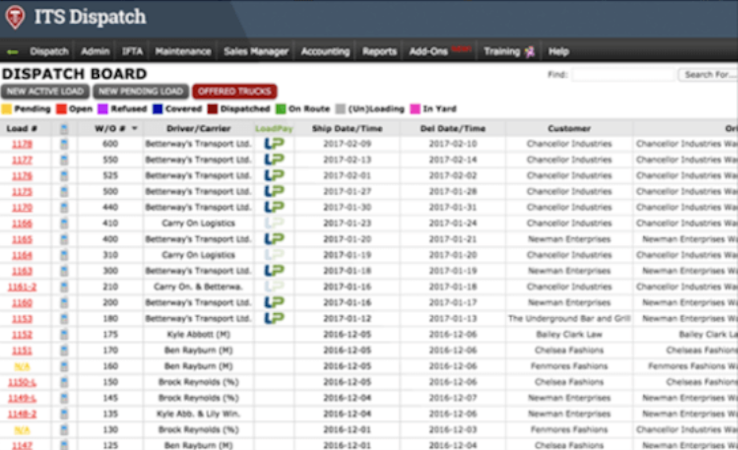Open load 1150-L link

22,382
